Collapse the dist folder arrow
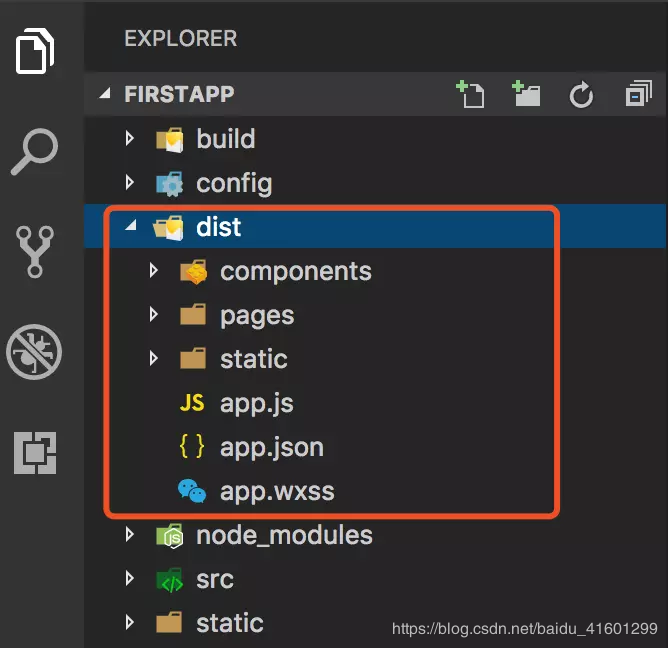 [131, 225]
